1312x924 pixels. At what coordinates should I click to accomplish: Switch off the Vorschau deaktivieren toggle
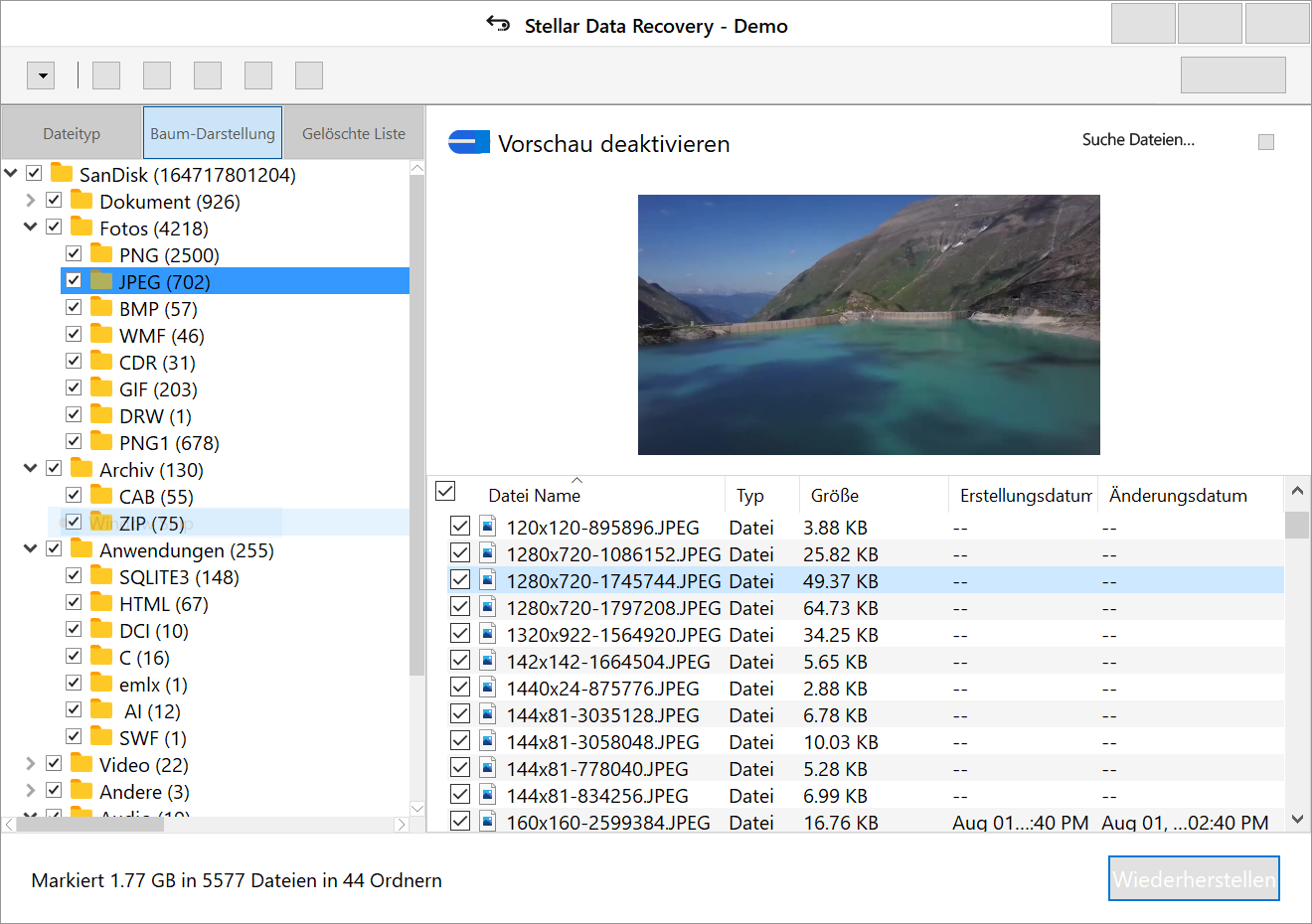(469, 142)
